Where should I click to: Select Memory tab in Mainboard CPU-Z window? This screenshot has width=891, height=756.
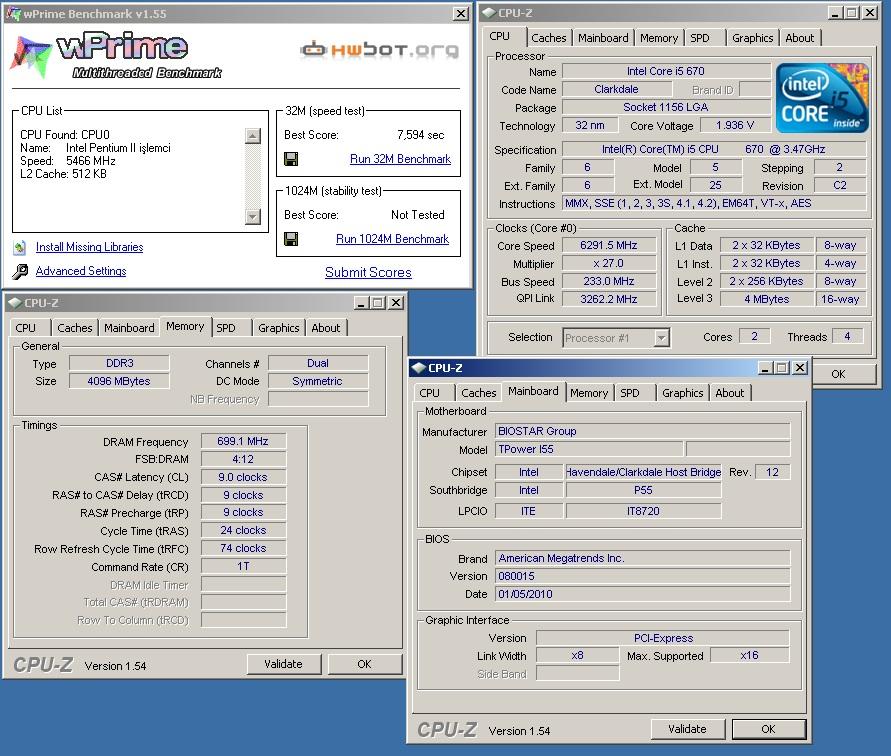589,393
